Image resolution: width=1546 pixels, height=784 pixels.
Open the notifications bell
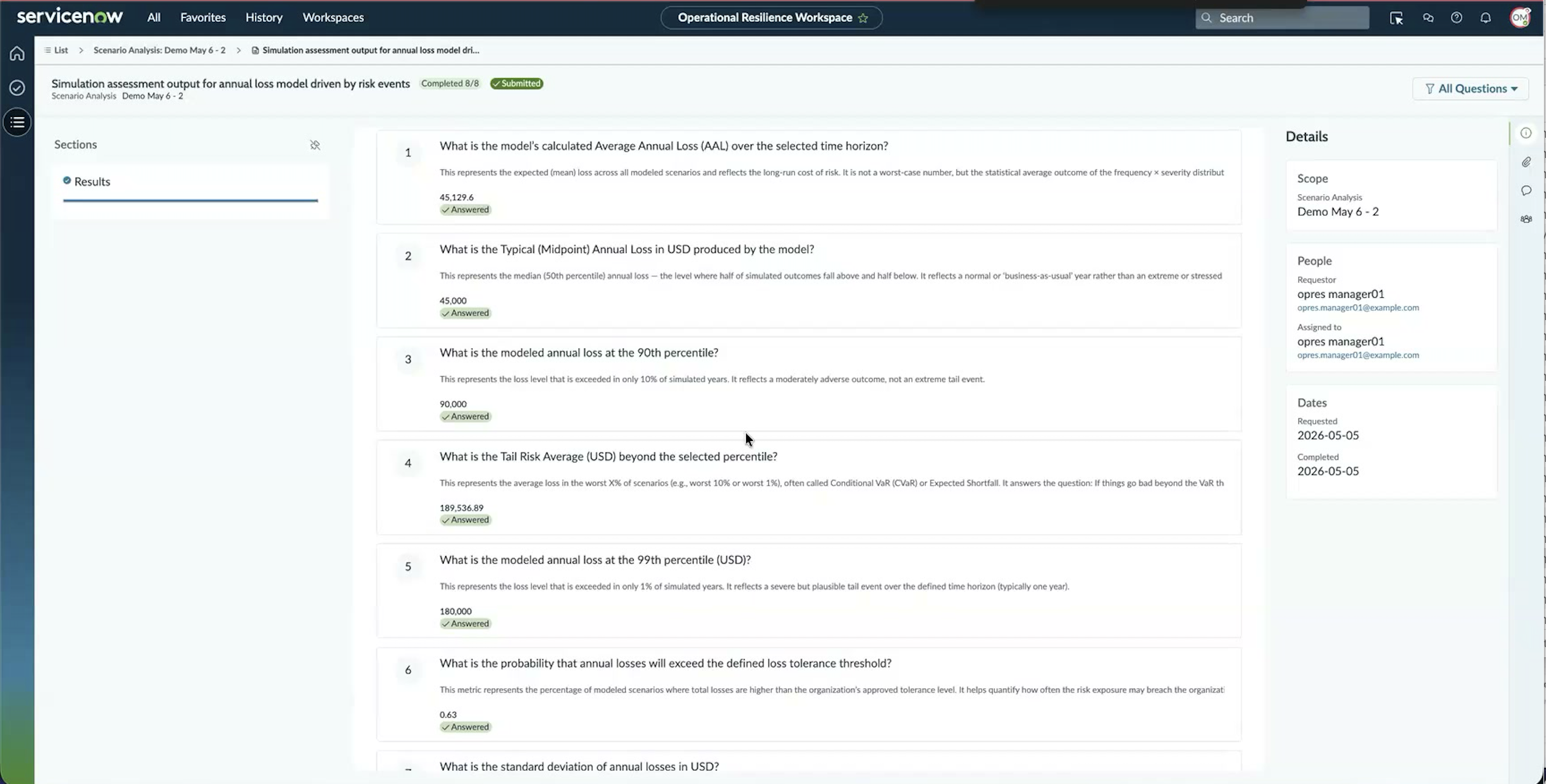pyautogui.click(x=1485, y=18)
